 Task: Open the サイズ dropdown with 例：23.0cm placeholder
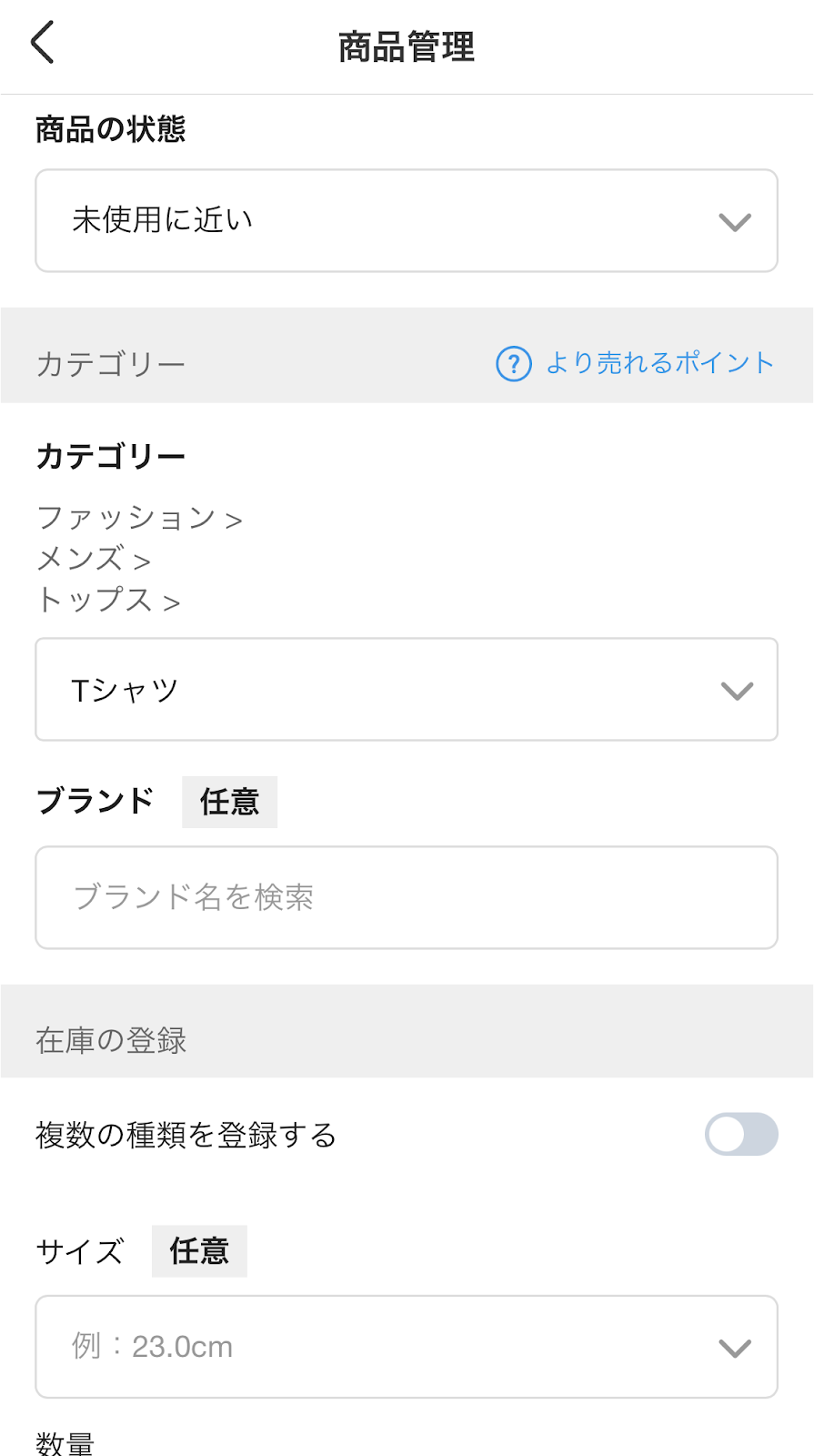(406, 1347)
